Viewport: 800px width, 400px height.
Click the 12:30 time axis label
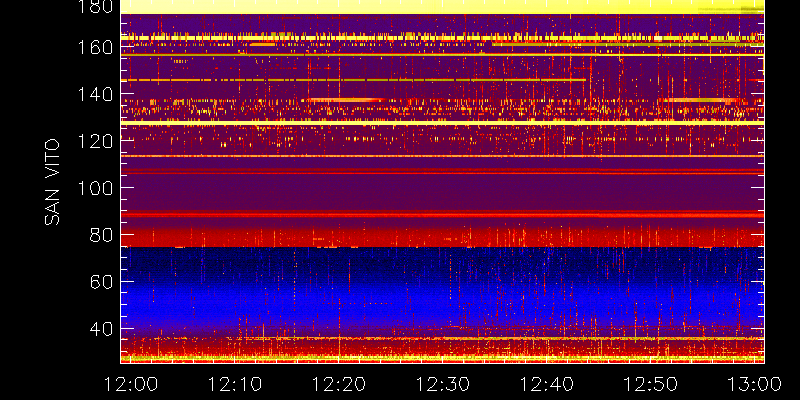point(443,384)
